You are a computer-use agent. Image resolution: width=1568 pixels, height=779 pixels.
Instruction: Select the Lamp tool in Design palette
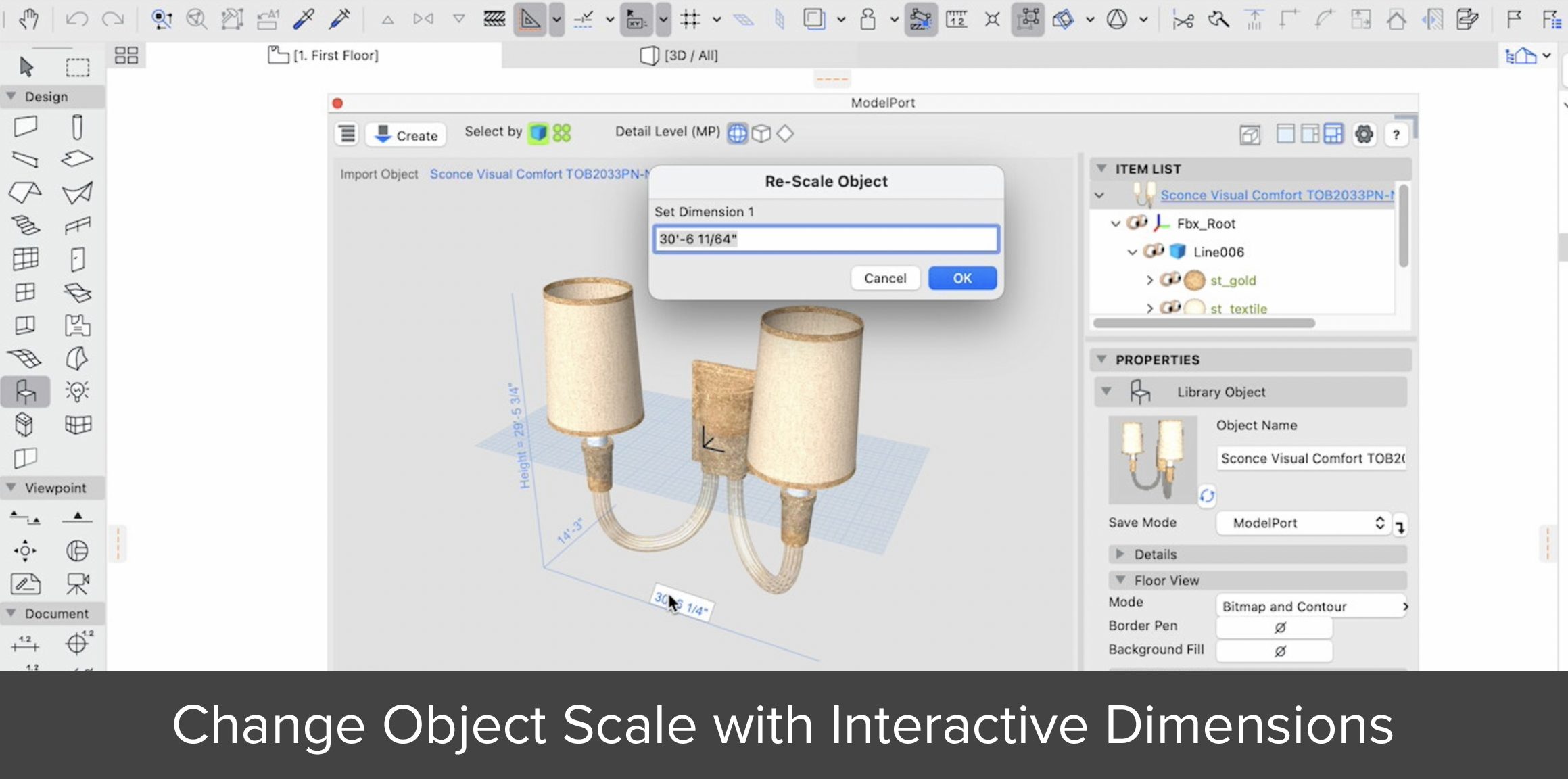77,391
